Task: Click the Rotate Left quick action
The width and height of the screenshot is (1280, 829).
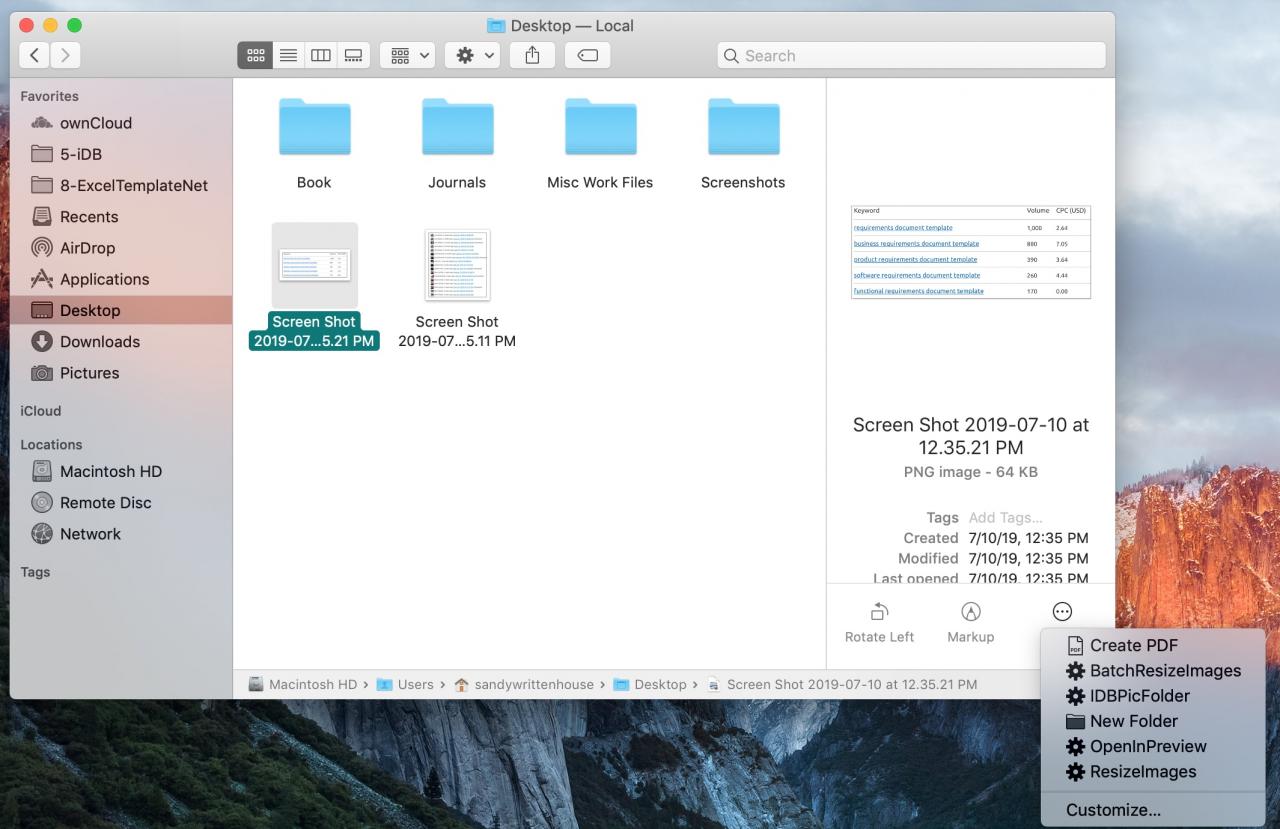Action: coord(880,622)
